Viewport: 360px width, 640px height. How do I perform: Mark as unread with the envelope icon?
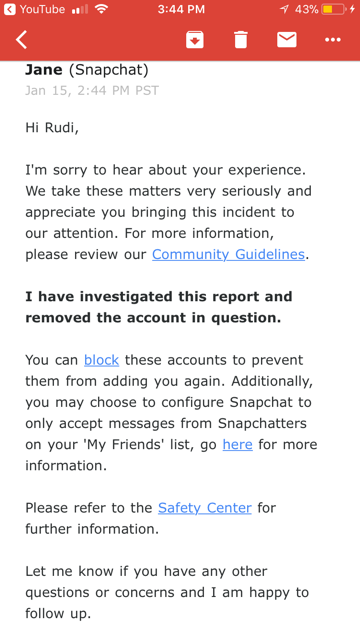[287, 40]
